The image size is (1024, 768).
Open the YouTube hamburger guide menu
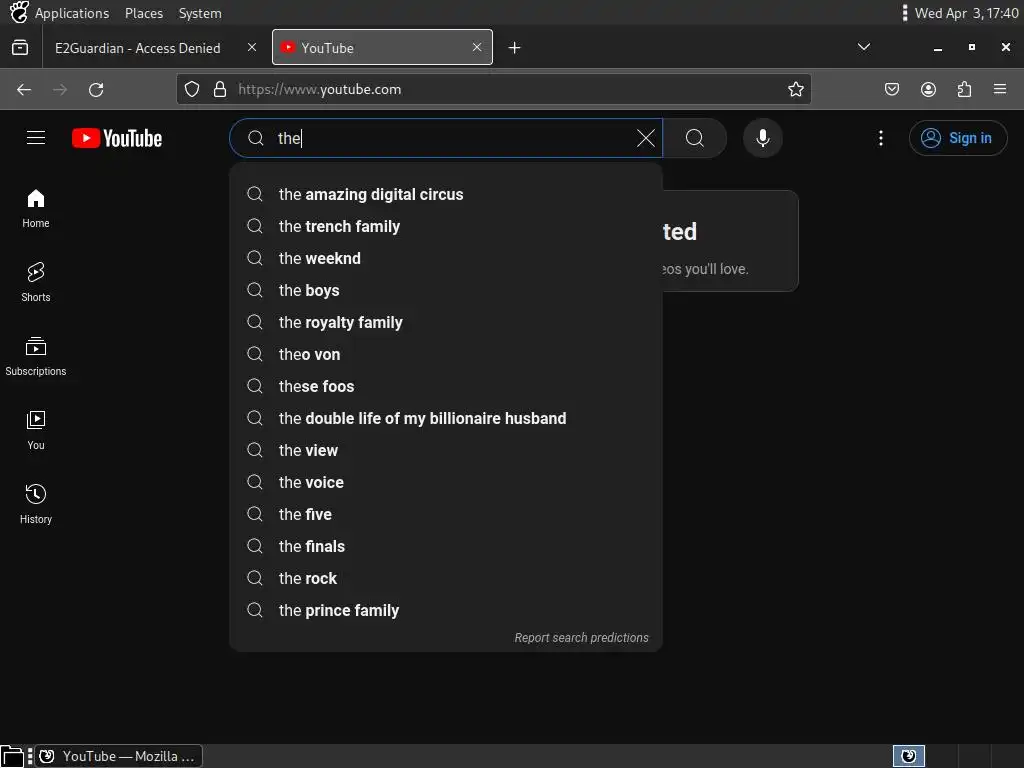click(36, 138)
